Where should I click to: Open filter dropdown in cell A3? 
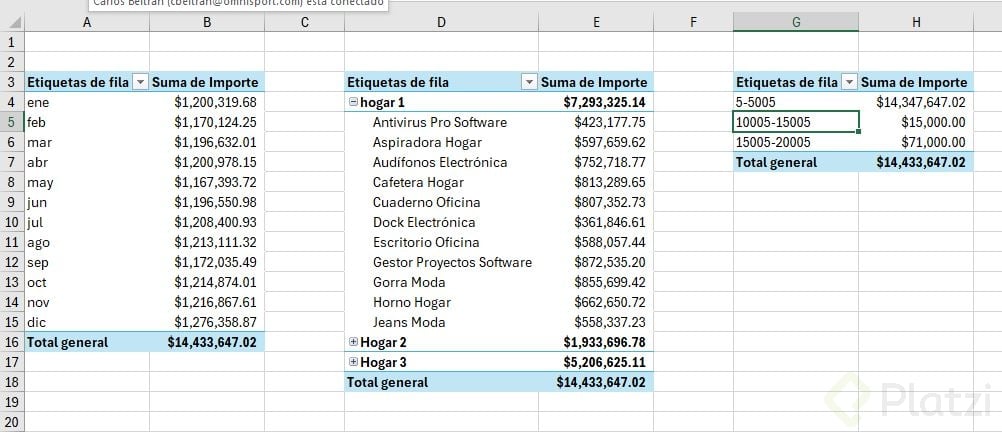tap(141, 82)
